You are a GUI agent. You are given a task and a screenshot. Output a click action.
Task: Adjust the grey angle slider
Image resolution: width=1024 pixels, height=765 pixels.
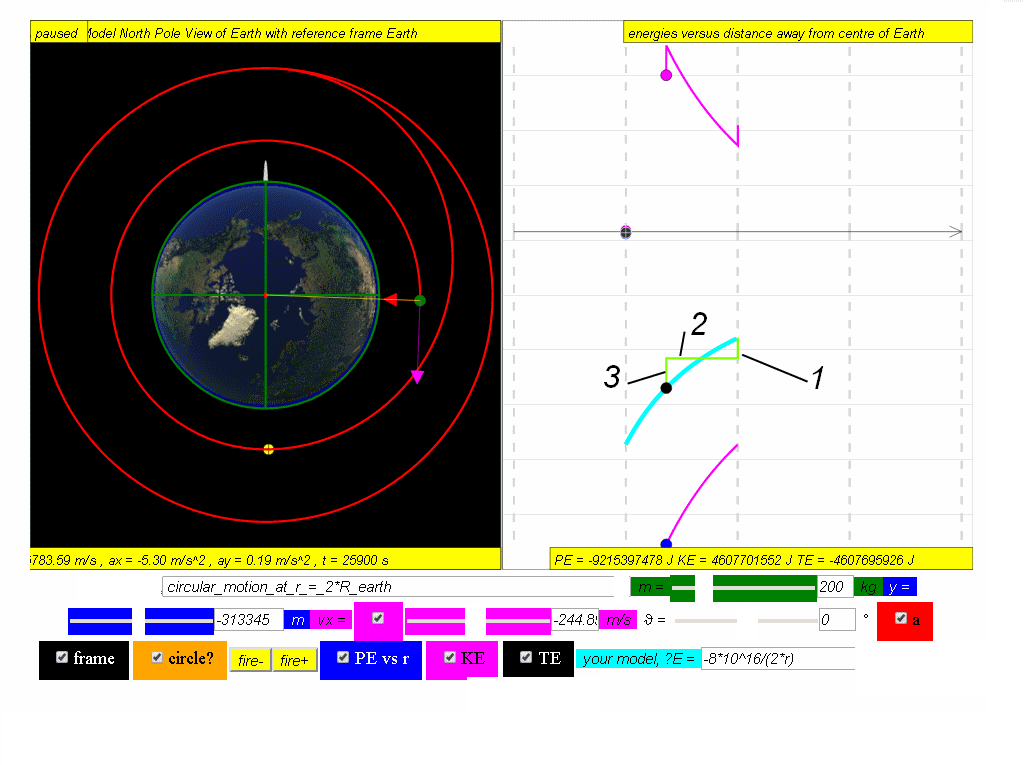coord(746,621)
